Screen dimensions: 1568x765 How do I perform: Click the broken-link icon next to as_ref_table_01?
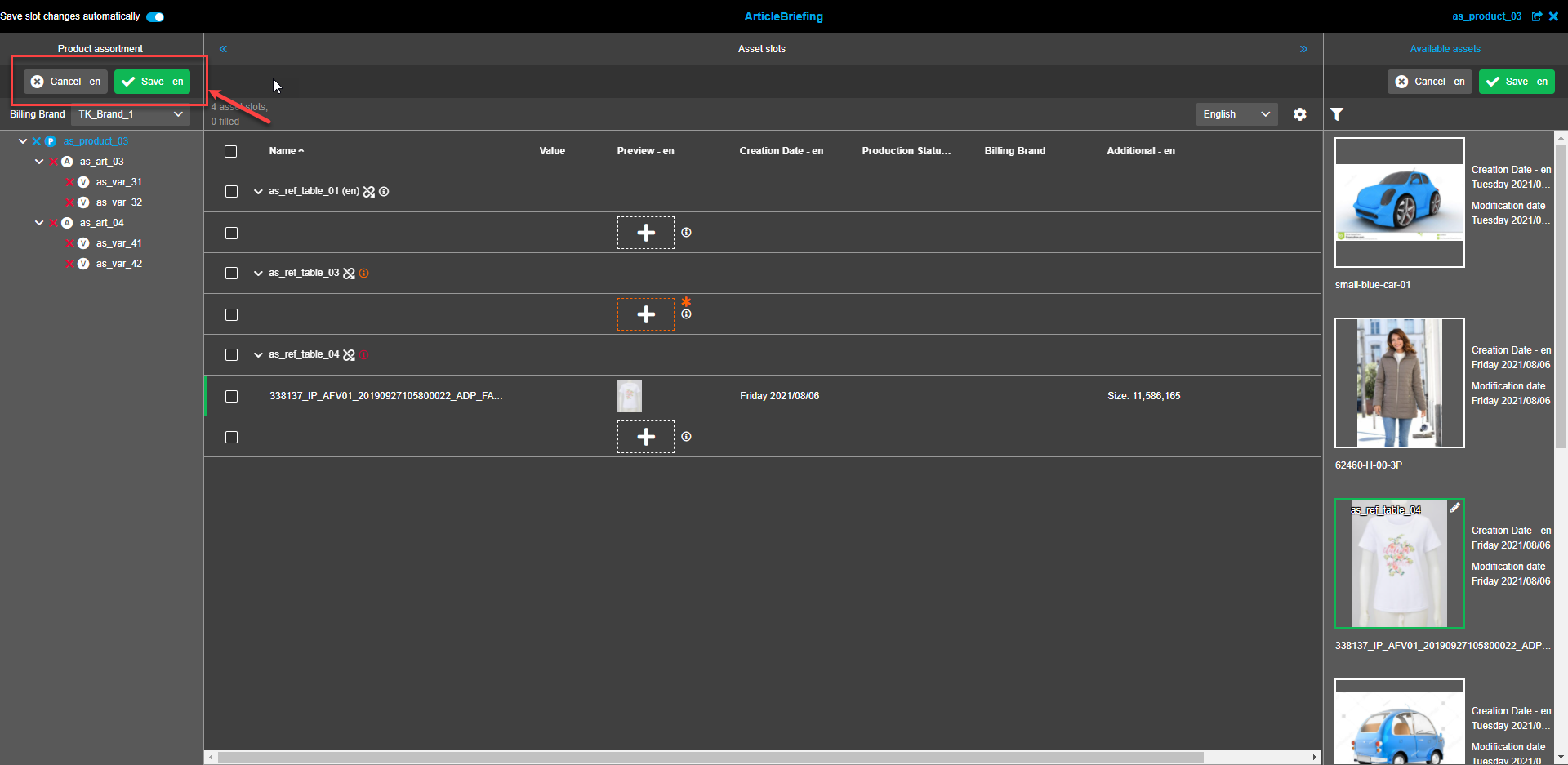pos(369,191)
